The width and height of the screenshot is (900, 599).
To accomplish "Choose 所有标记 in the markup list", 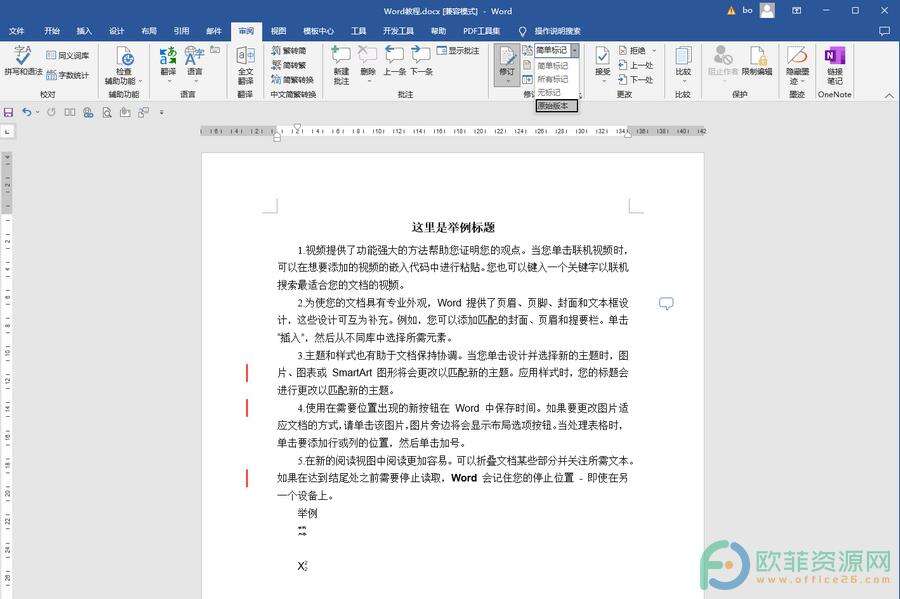I will click(557, 79).
